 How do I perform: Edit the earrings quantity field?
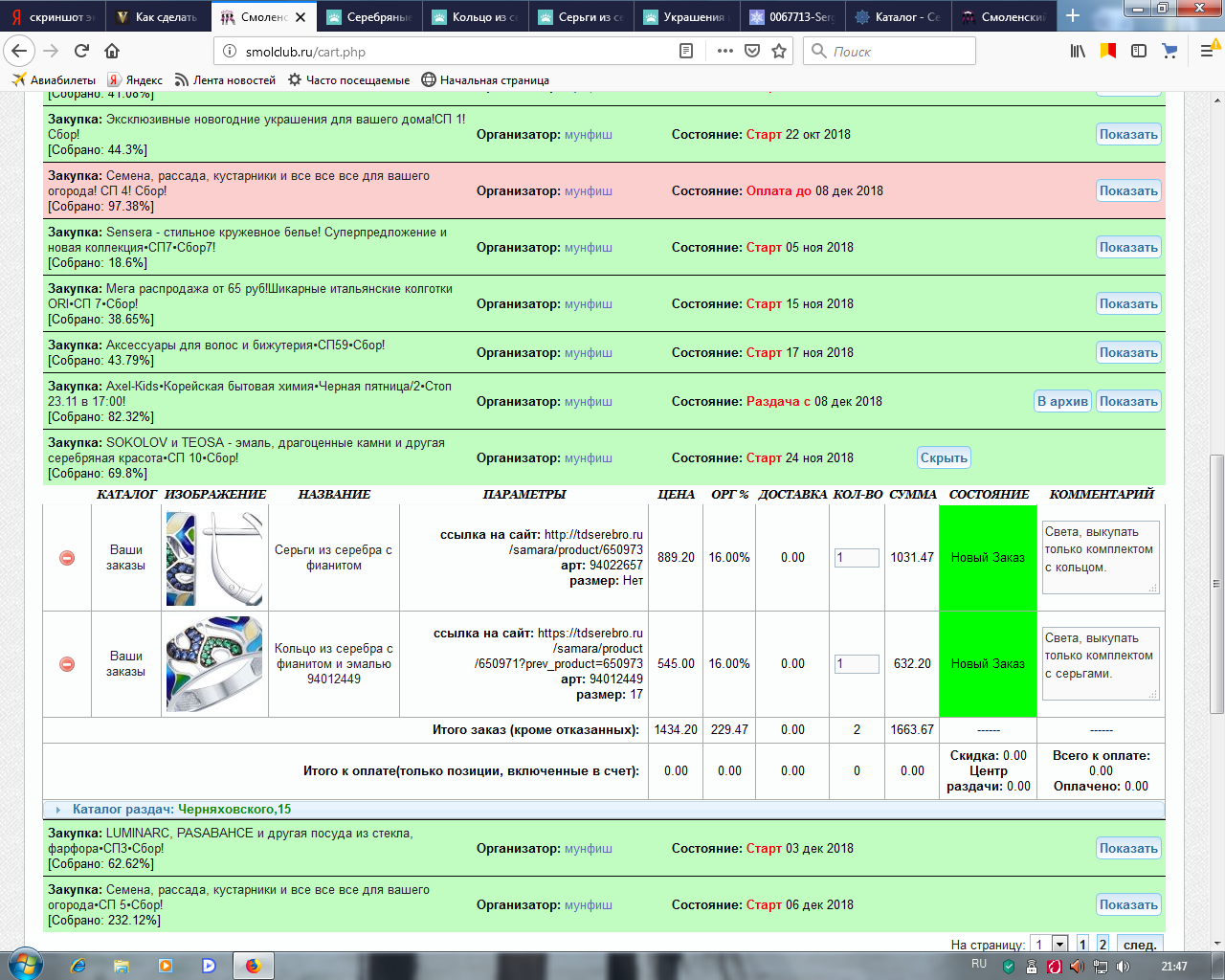click(x=857, y=557)
